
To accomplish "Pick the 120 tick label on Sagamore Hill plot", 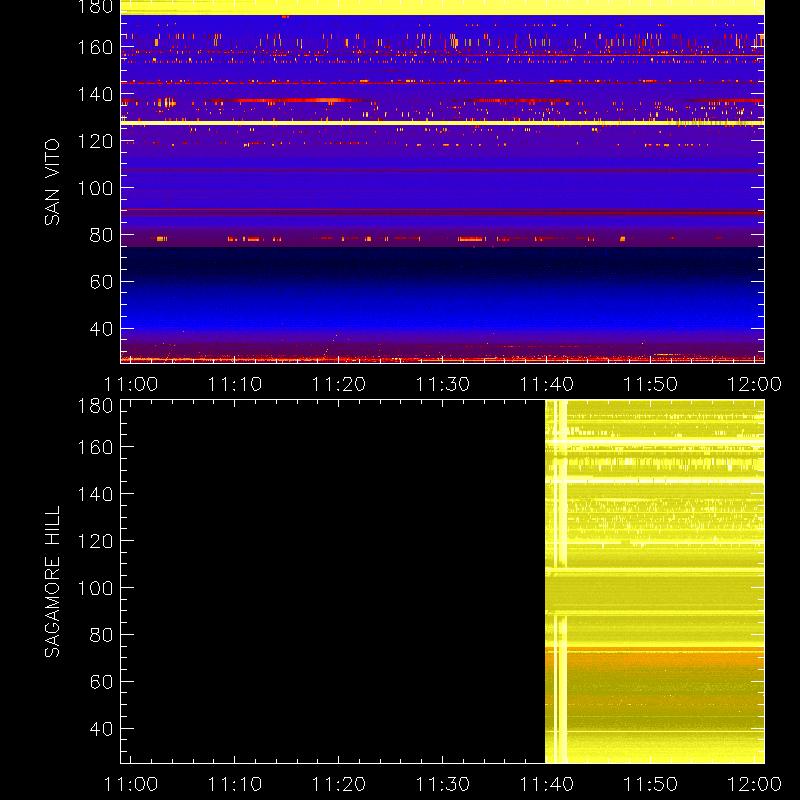I will tap(95, 541).
